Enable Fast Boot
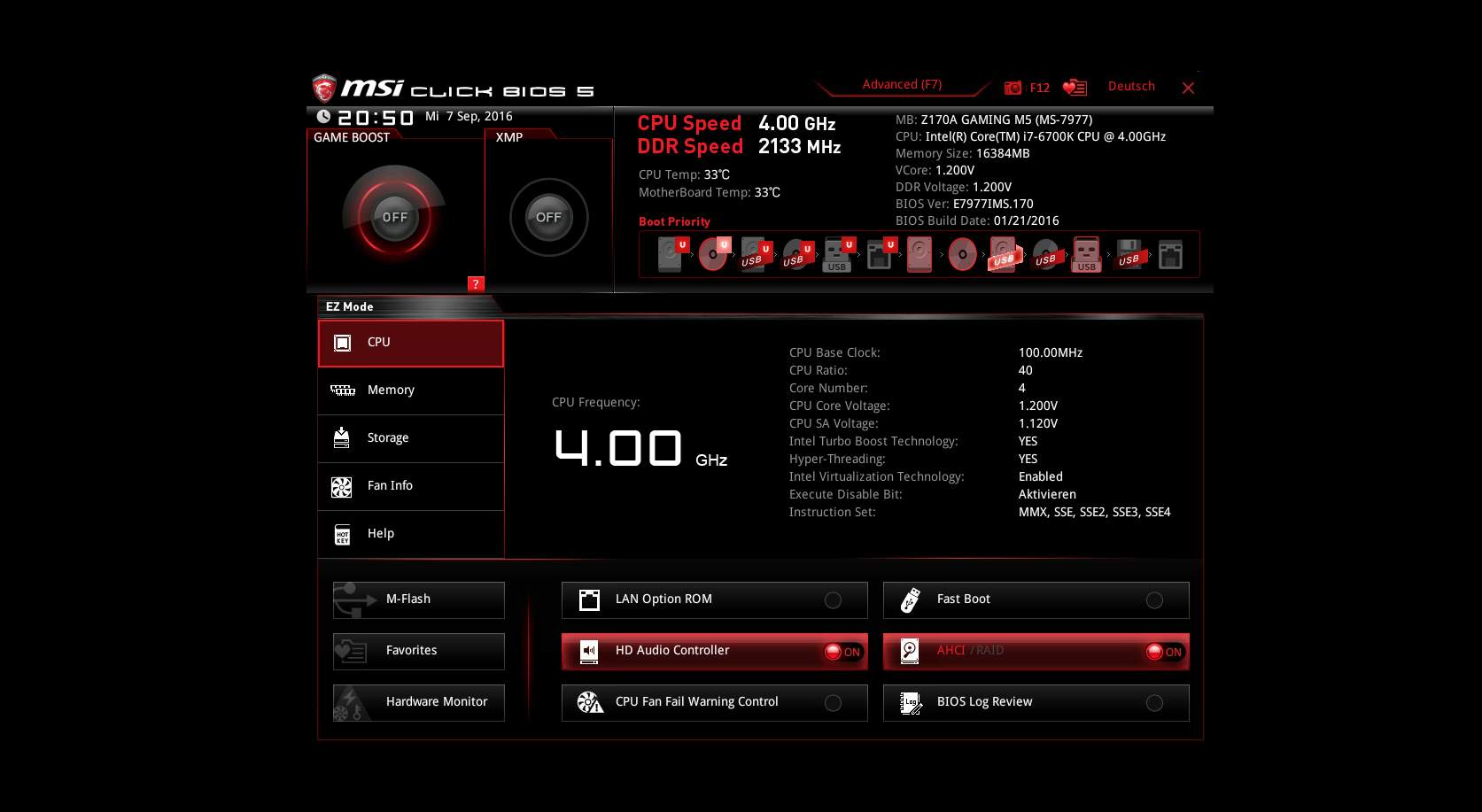 (x=1153, y=599)
